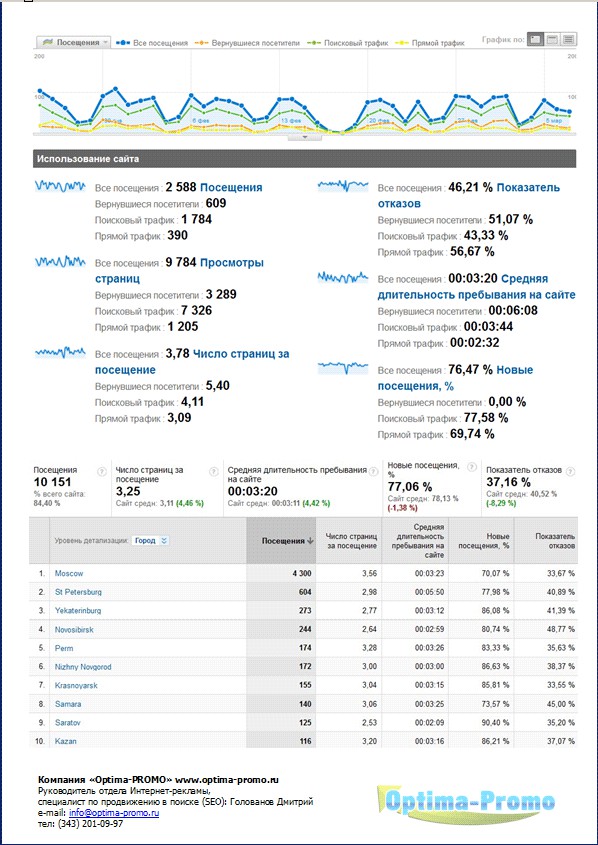Click the 3,20 pages value for Kazan
The width and height of the screenshot is (598, 845).
click(x=370, y=741)
